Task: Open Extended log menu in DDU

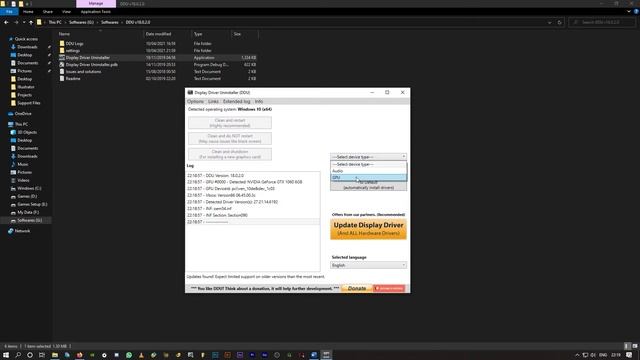Action: pyautogui.click(x=236, y=101)
